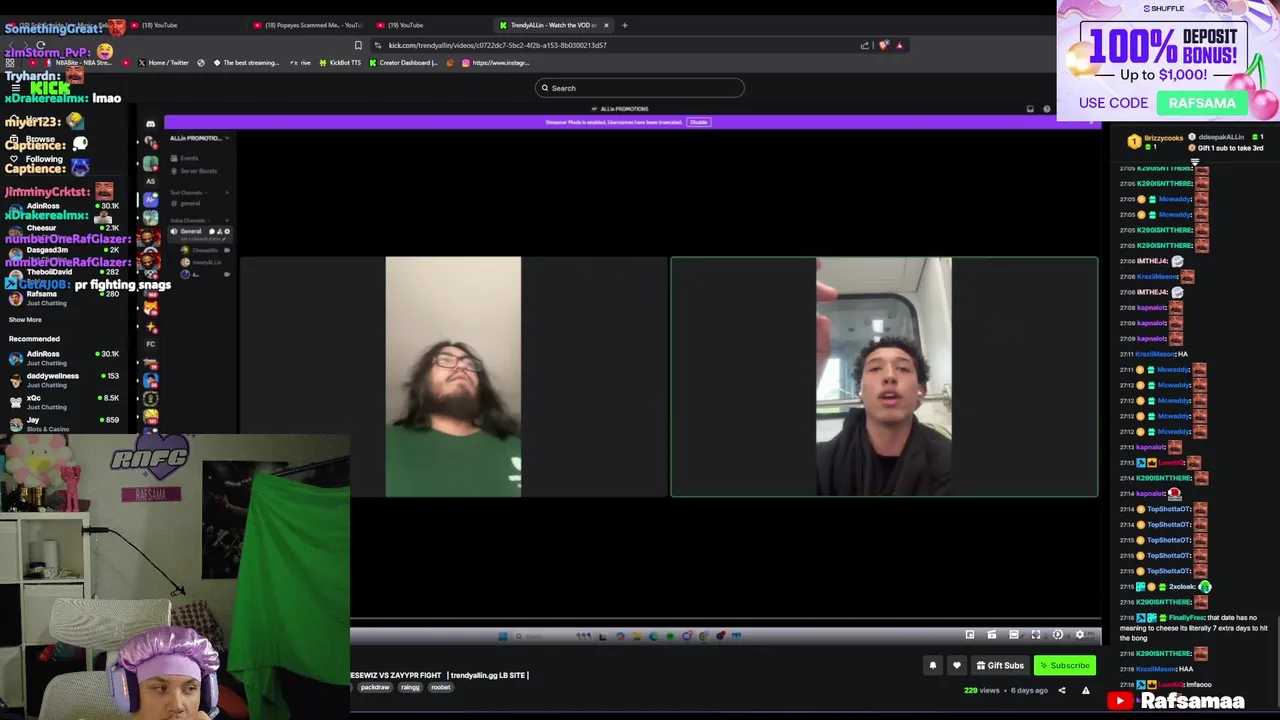Click the Kick search field

(x=640, y=88)
